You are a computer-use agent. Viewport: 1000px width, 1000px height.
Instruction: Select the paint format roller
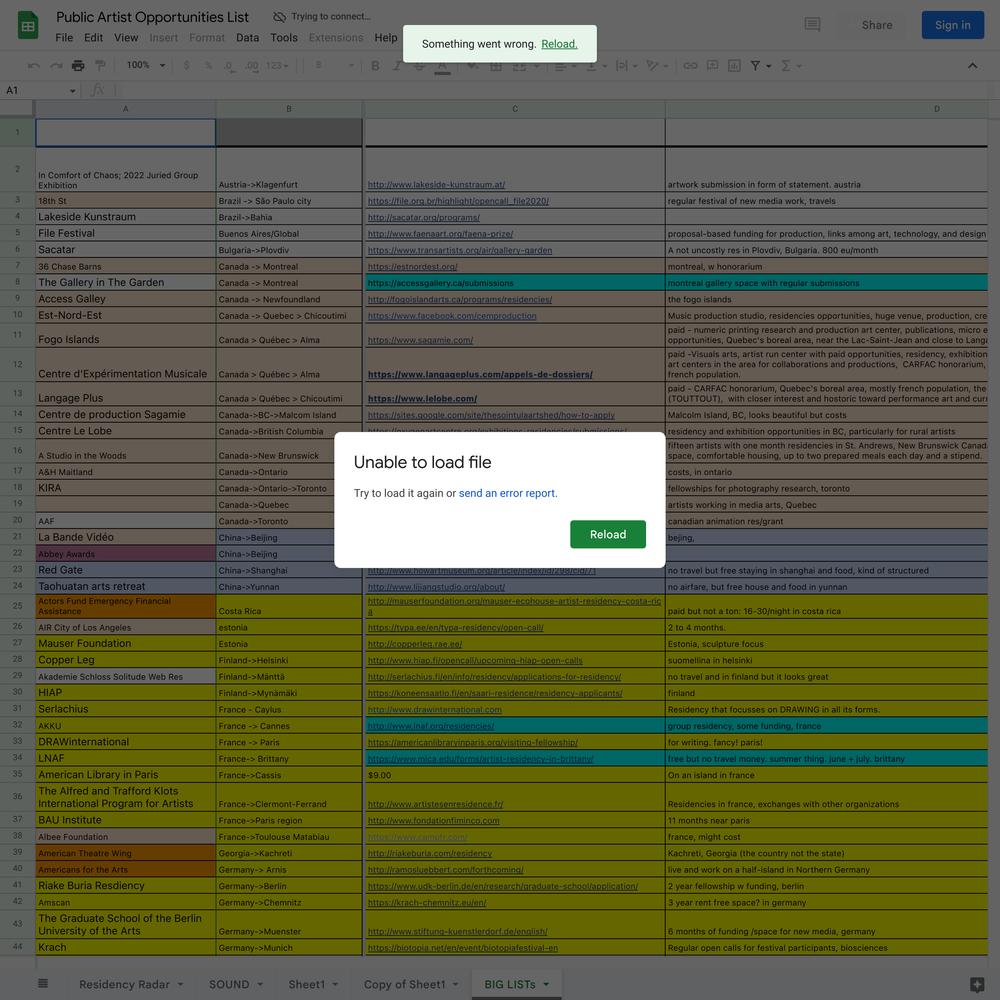click(x=100, y=65)
